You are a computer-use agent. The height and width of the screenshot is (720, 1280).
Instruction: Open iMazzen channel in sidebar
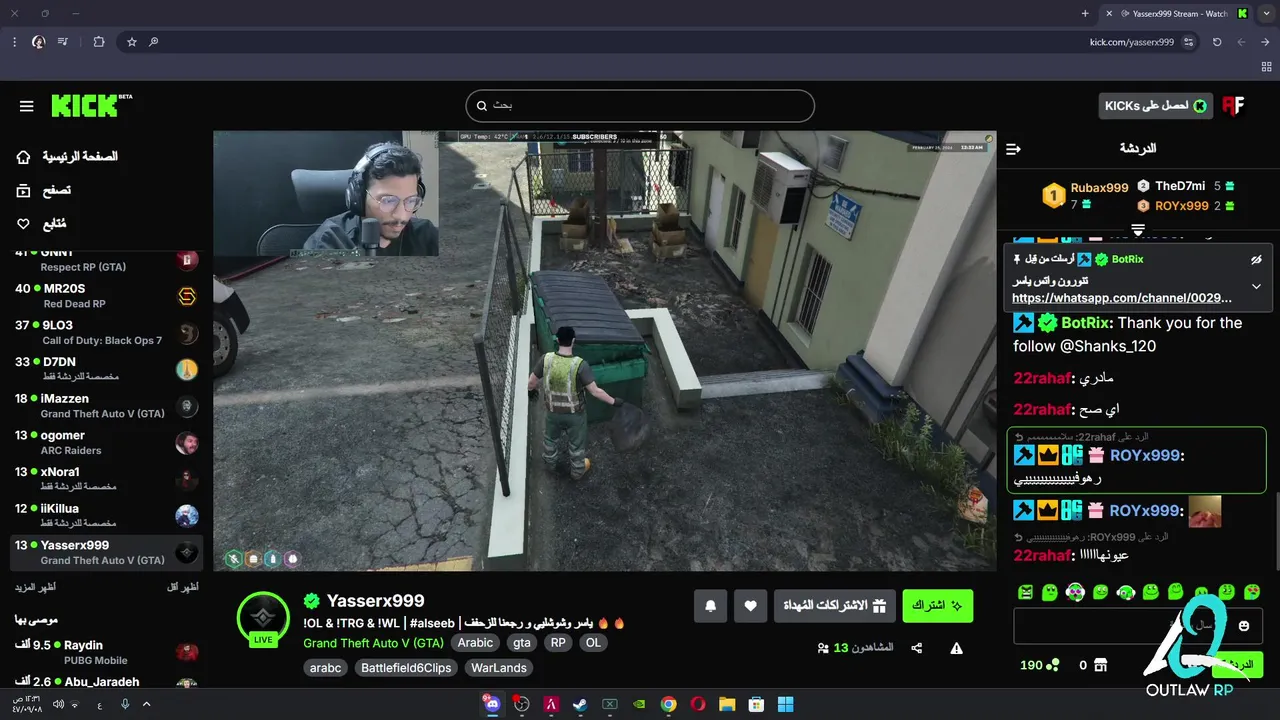click(x=106, y=406)
